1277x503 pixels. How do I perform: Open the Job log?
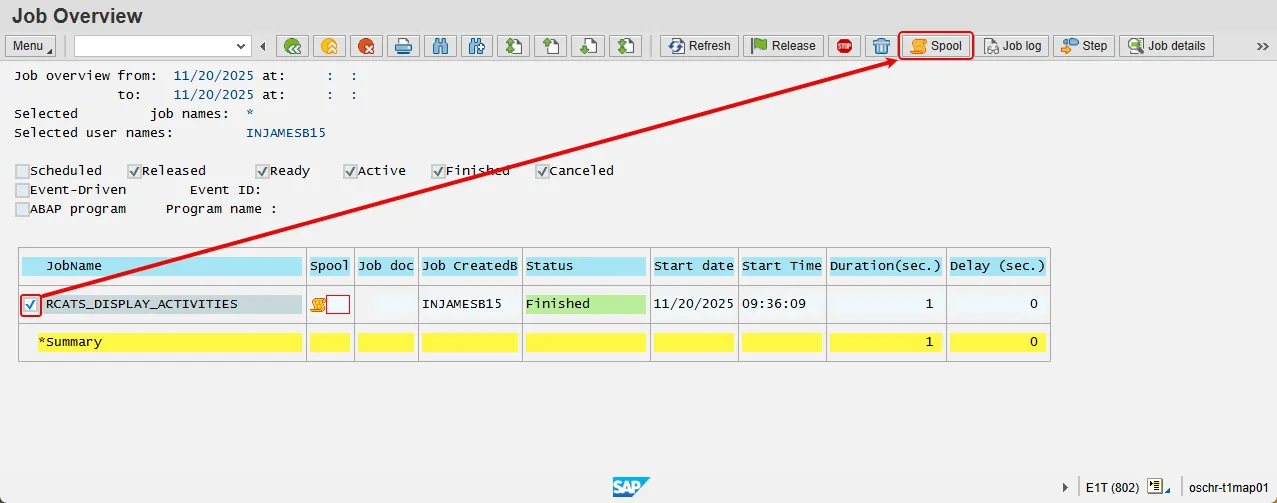(1012, 46)
